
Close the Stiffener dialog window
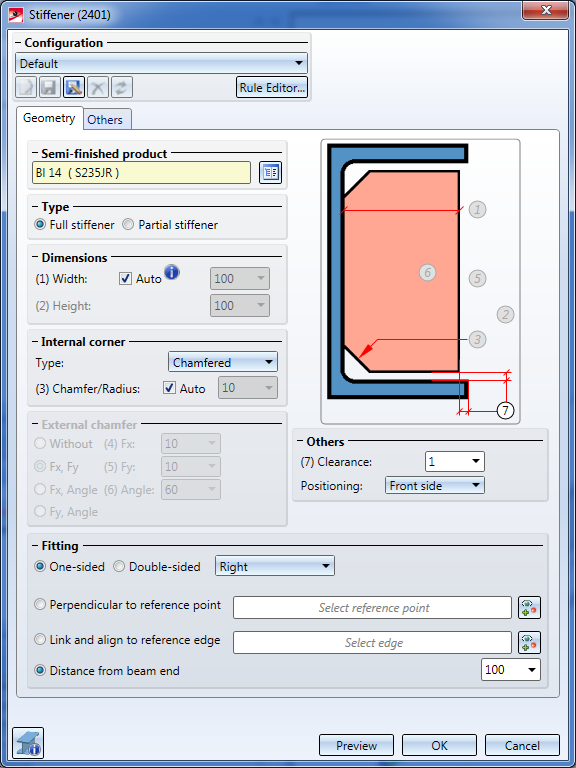coord(545,11)
